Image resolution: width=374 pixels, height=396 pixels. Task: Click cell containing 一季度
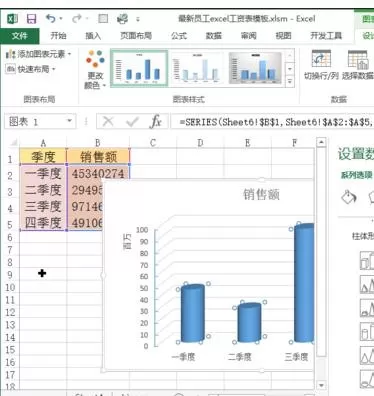pyautogui.click(x=43, y=173)
